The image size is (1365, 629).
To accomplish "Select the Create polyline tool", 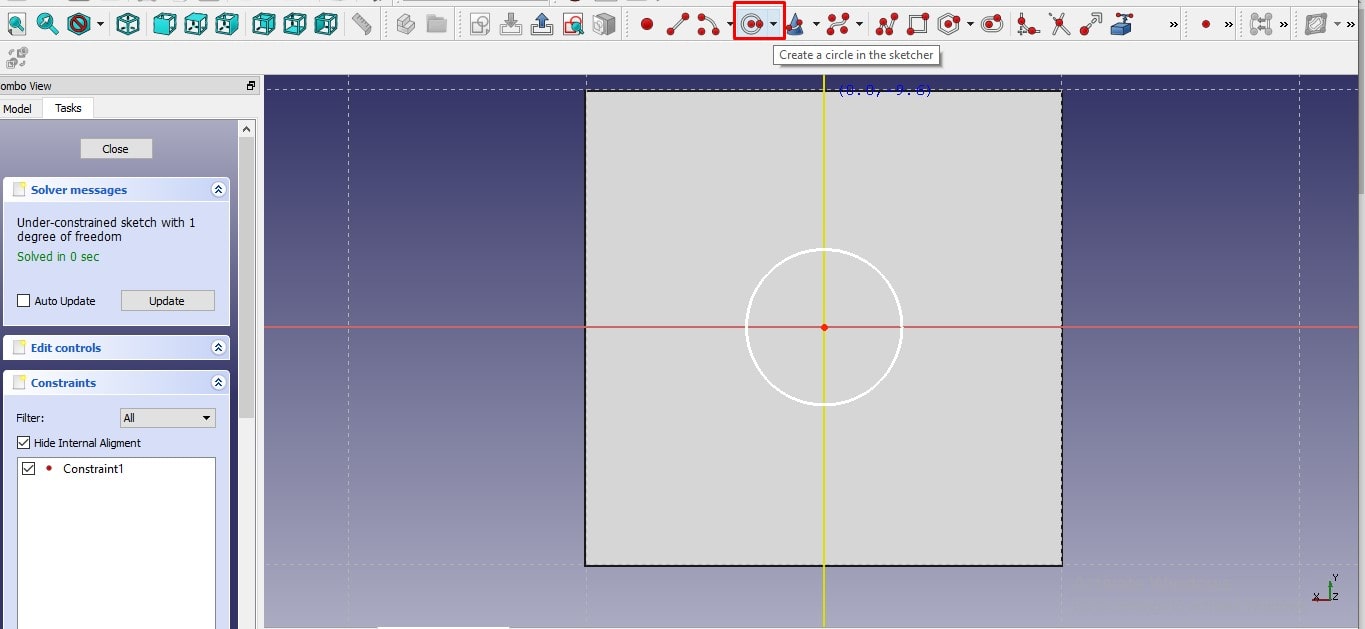I will tap(887, 23).
